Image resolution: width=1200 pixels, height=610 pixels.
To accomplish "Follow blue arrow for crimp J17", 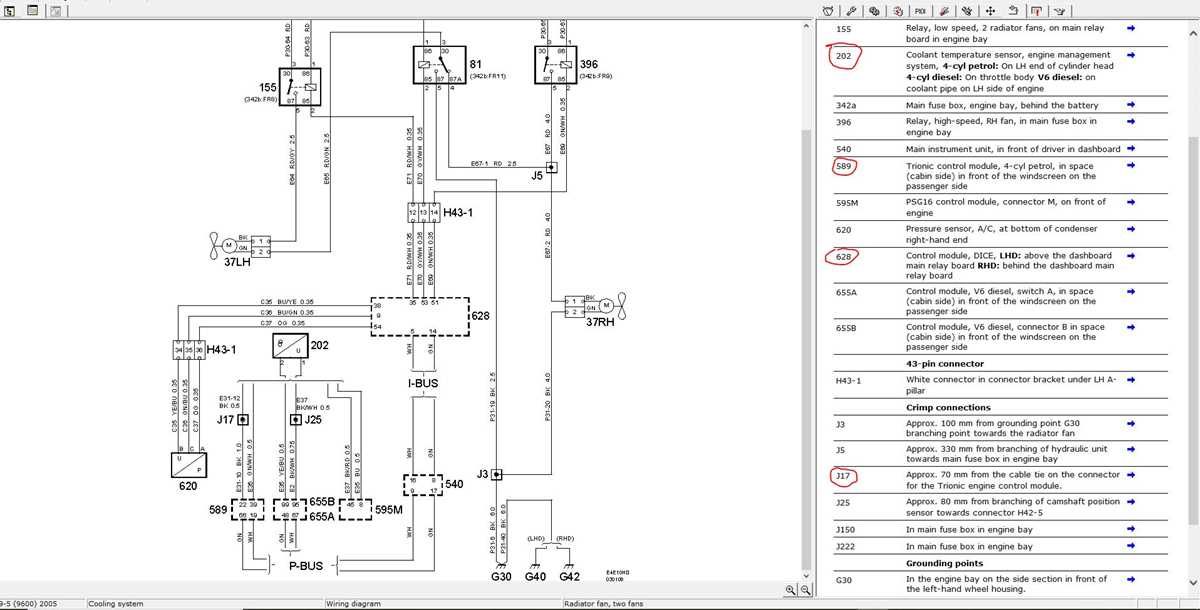I will coord(1130,475).
